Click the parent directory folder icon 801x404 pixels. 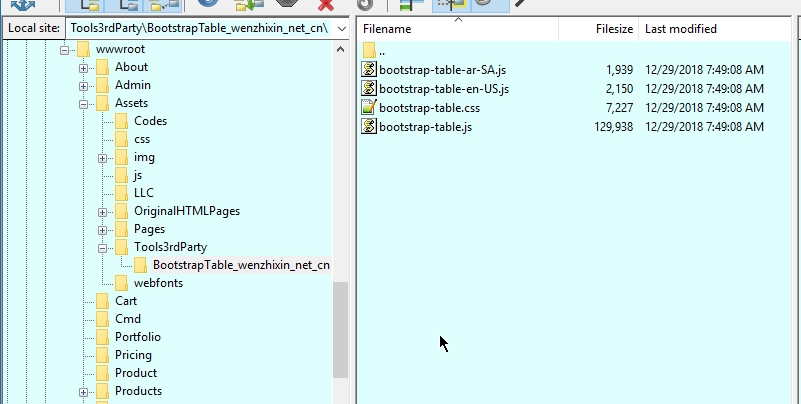(369, 51)
